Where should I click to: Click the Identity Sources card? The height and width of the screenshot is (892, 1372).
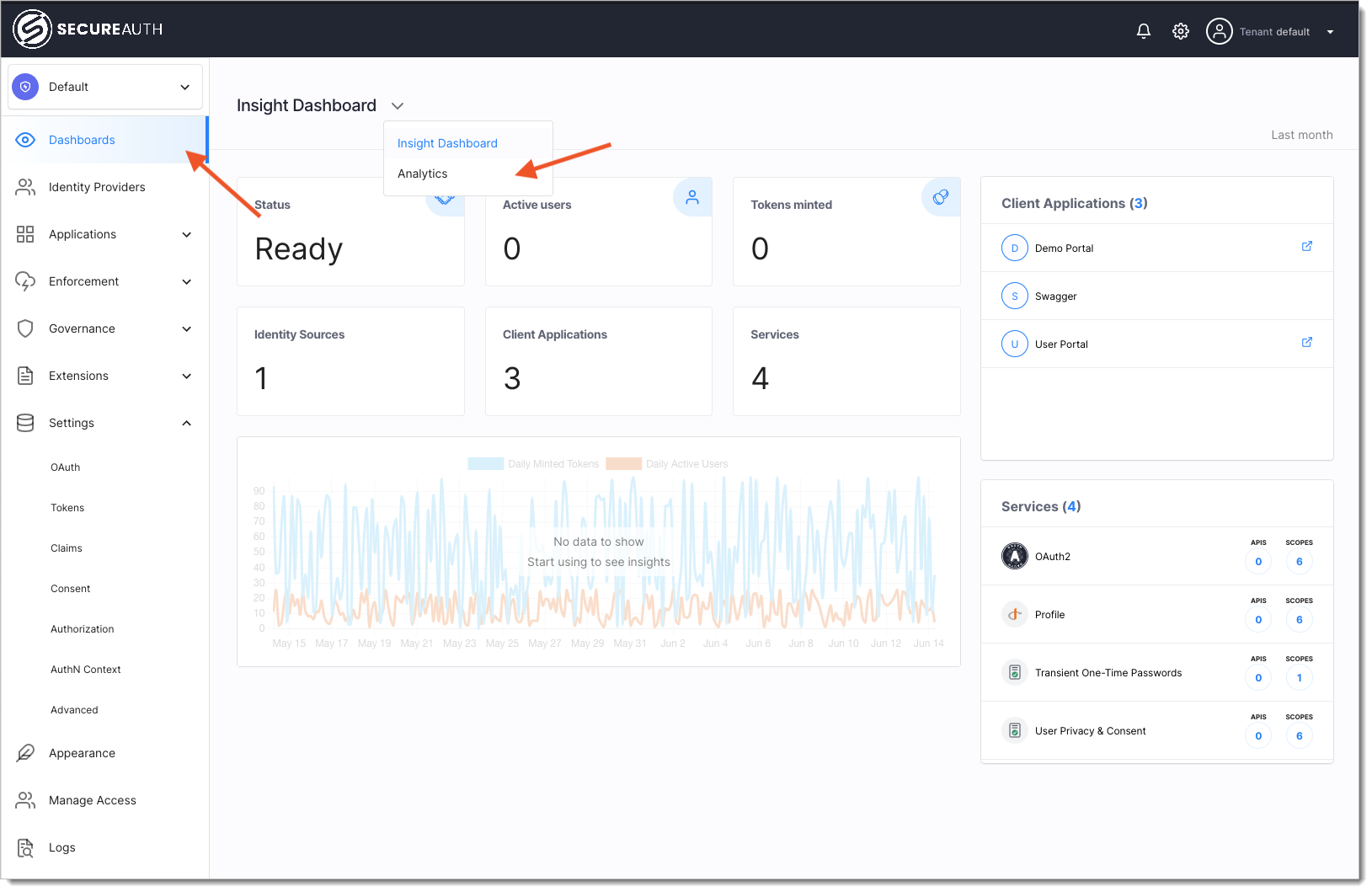coord(350,361)
